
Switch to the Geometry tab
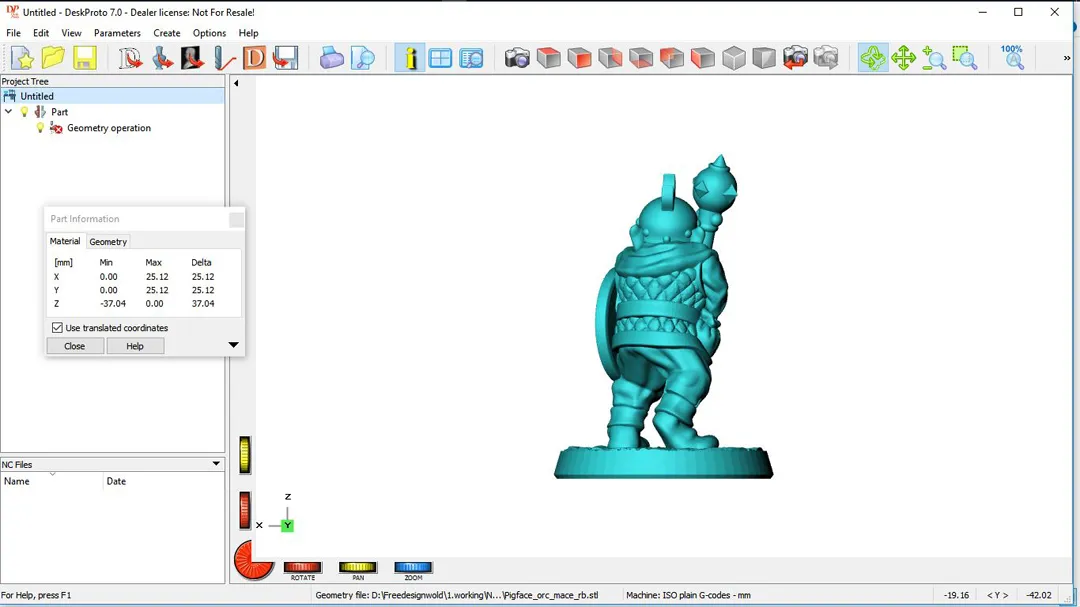tap(108, 242)
